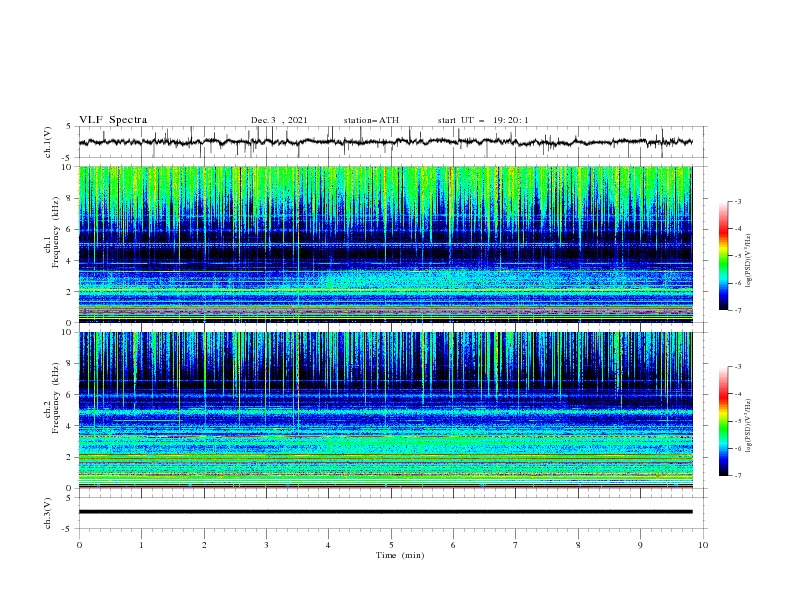The height and width of the screenshot is (612, 792).
Task: Click the '2' tick on the Time axis
Action: point(204,546)
